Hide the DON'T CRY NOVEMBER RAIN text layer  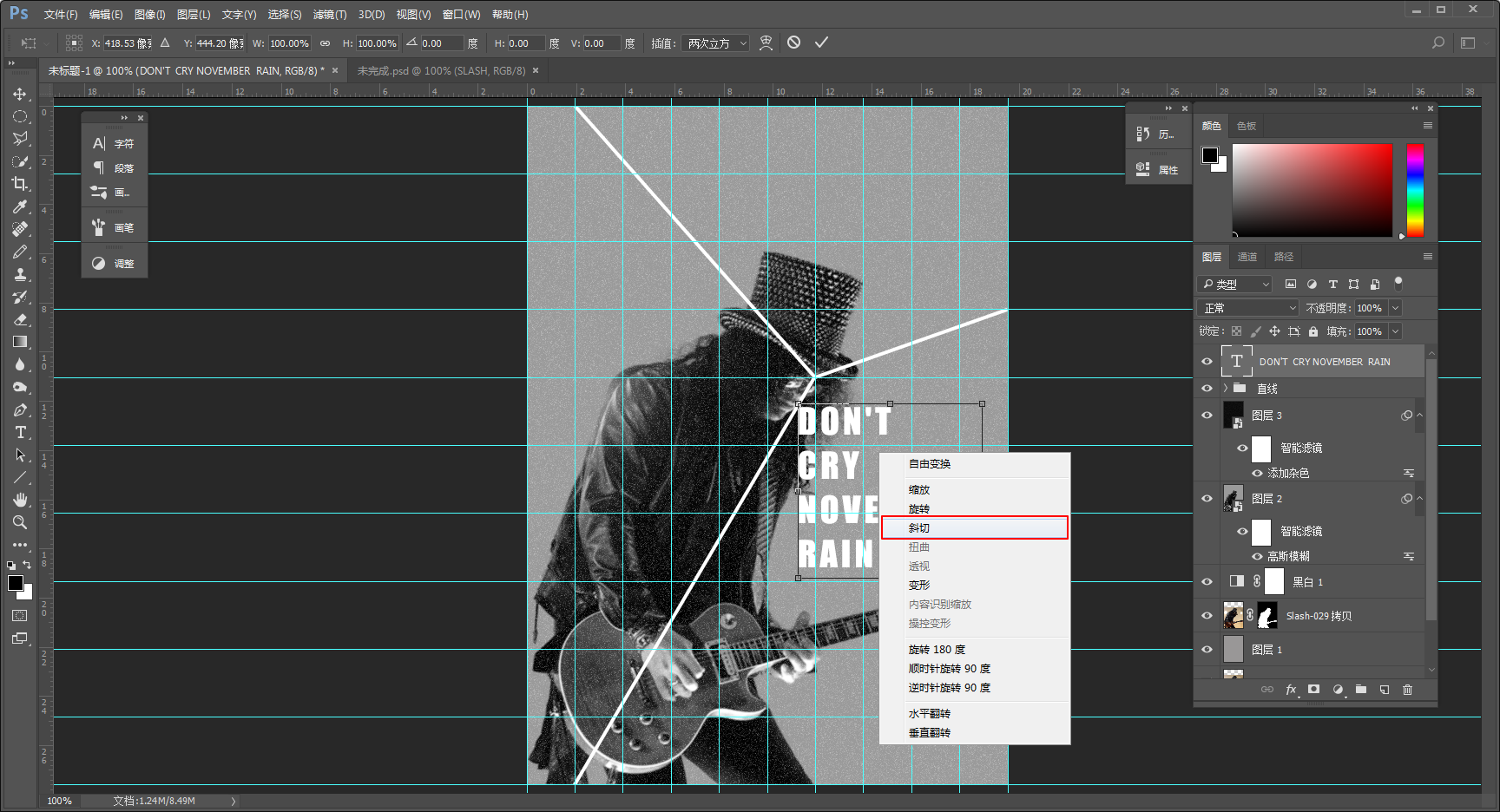click(1207, 362)
